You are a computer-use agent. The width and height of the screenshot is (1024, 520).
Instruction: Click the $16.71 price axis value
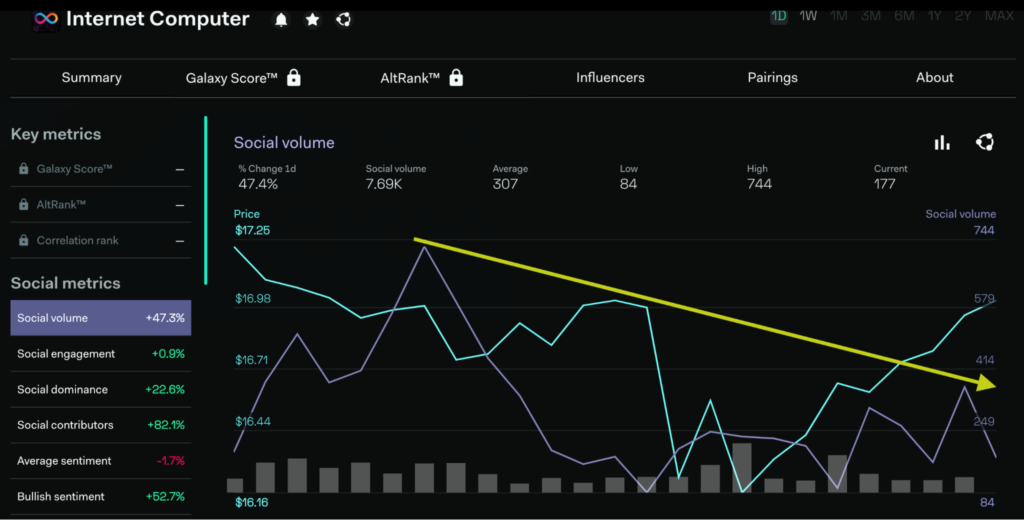coord(252,360)
